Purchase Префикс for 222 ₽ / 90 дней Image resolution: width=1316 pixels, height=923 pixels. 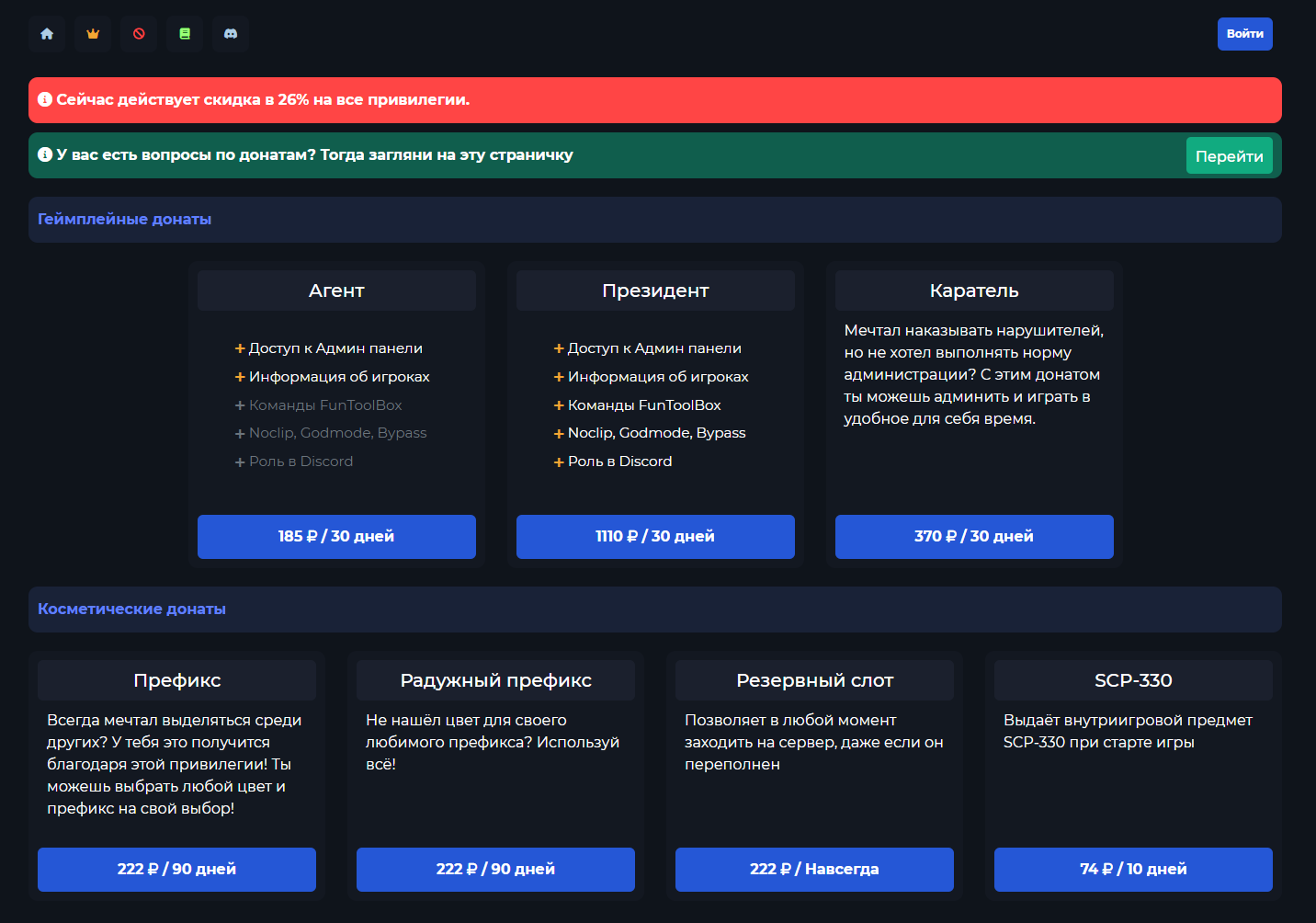[x=176, y=869]
